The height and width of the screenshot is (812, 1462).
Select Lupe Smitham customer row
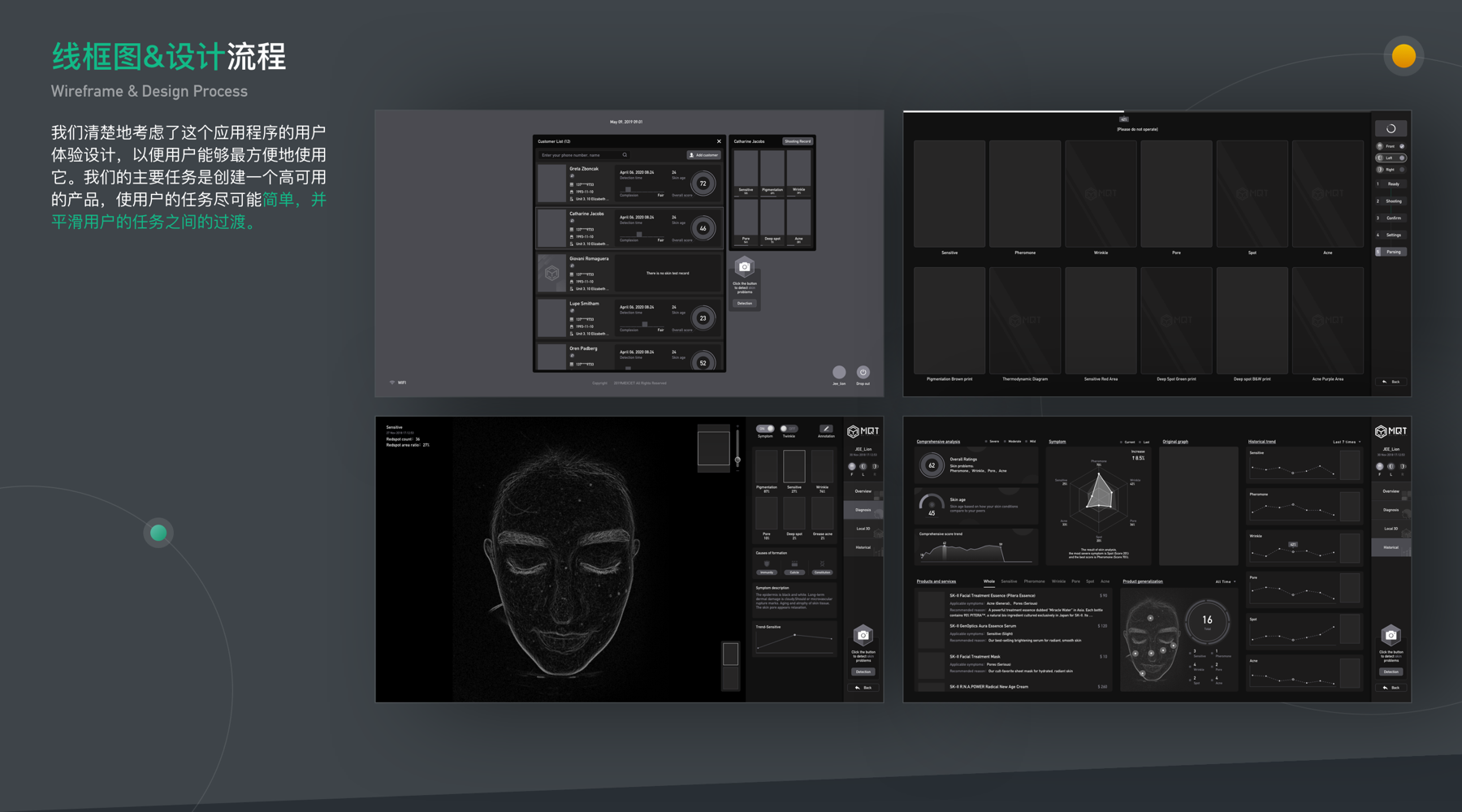(x=629, y=318)
